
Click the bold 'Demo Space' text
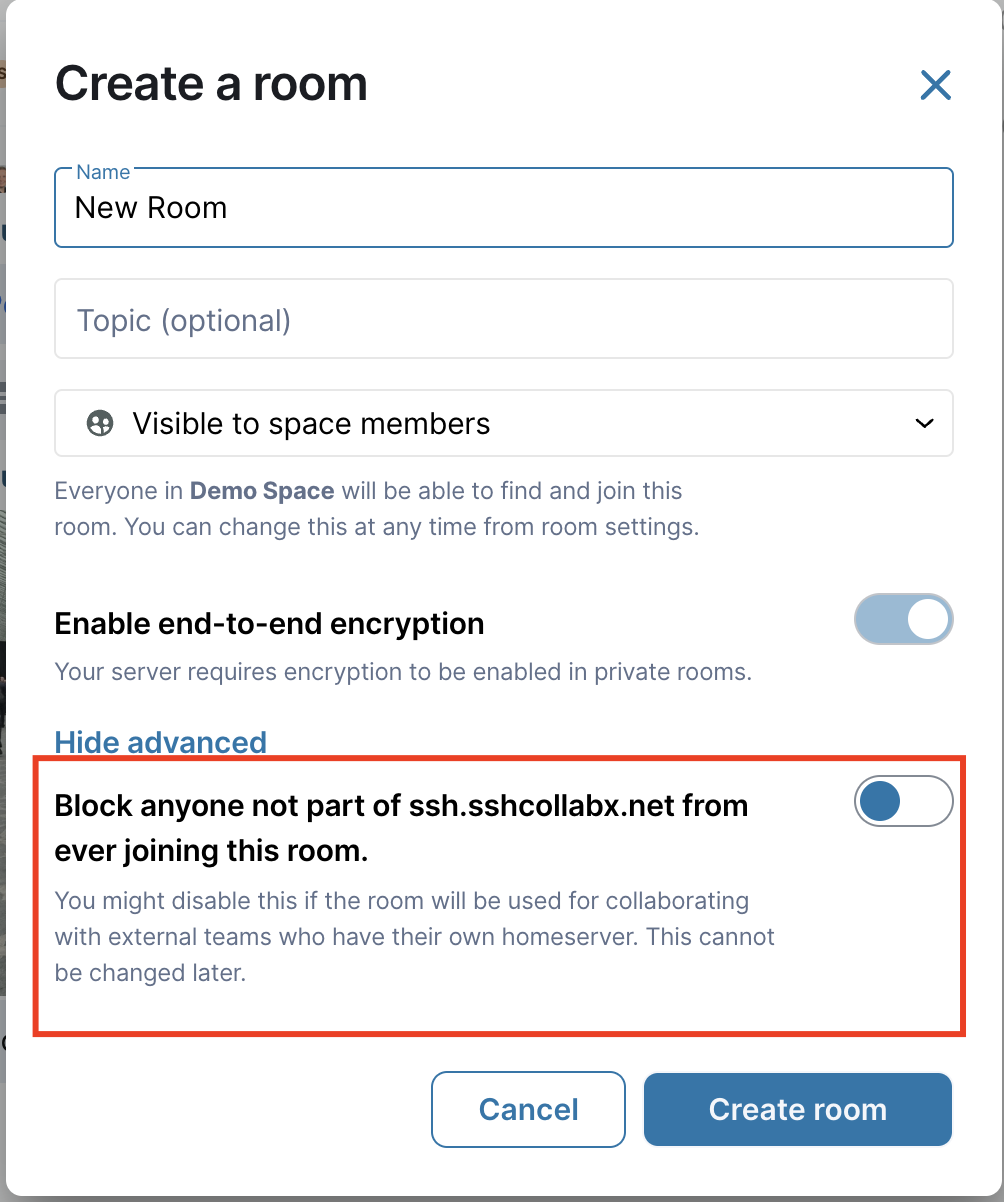click(262, 491)
